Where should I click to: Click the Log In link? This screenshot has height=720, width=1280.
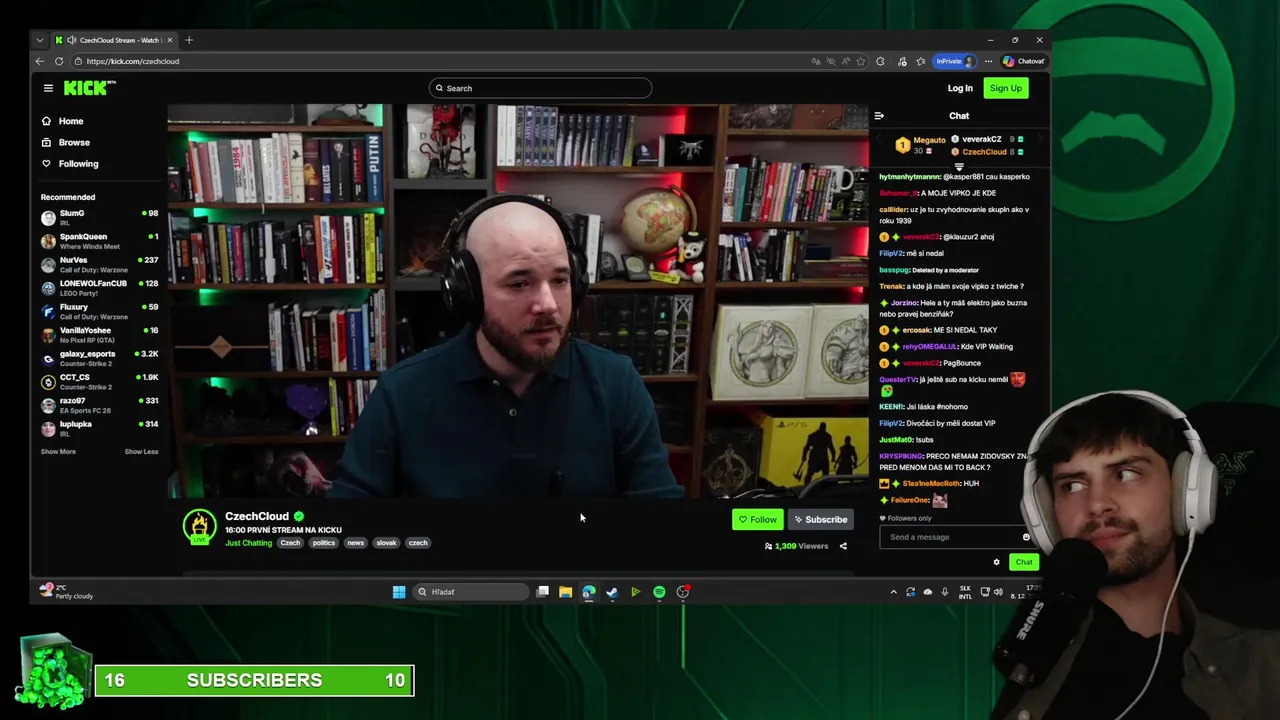pos(960,88)
